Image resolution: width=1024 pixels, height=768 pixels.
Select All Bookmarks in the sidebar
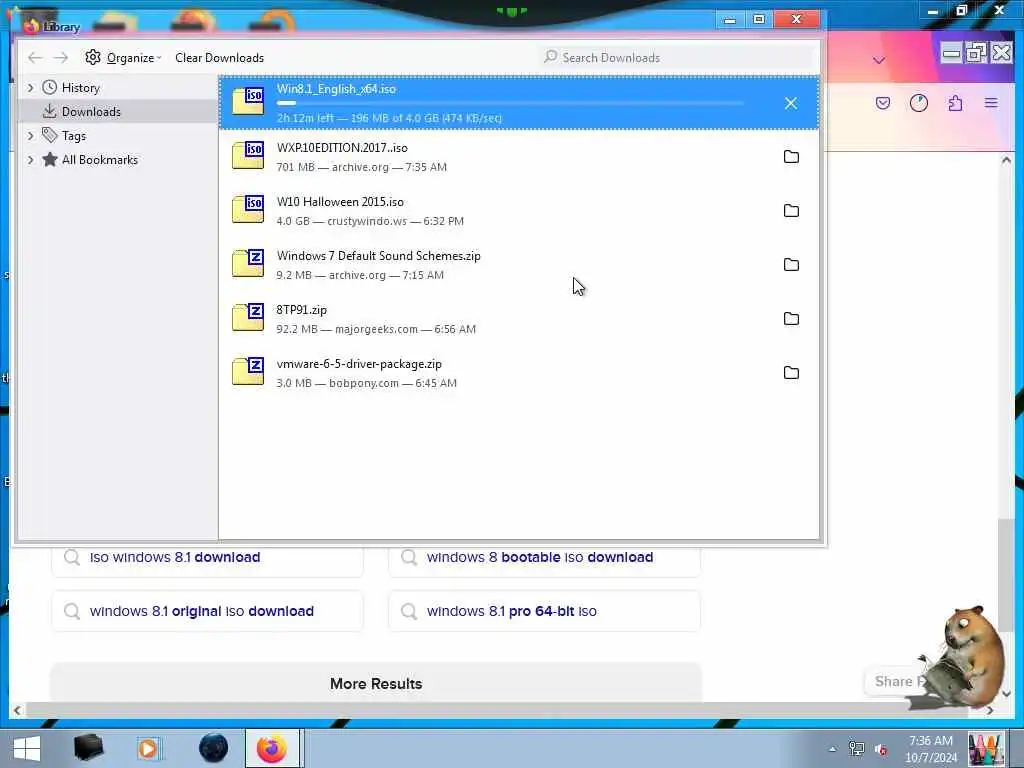point(99,159)
